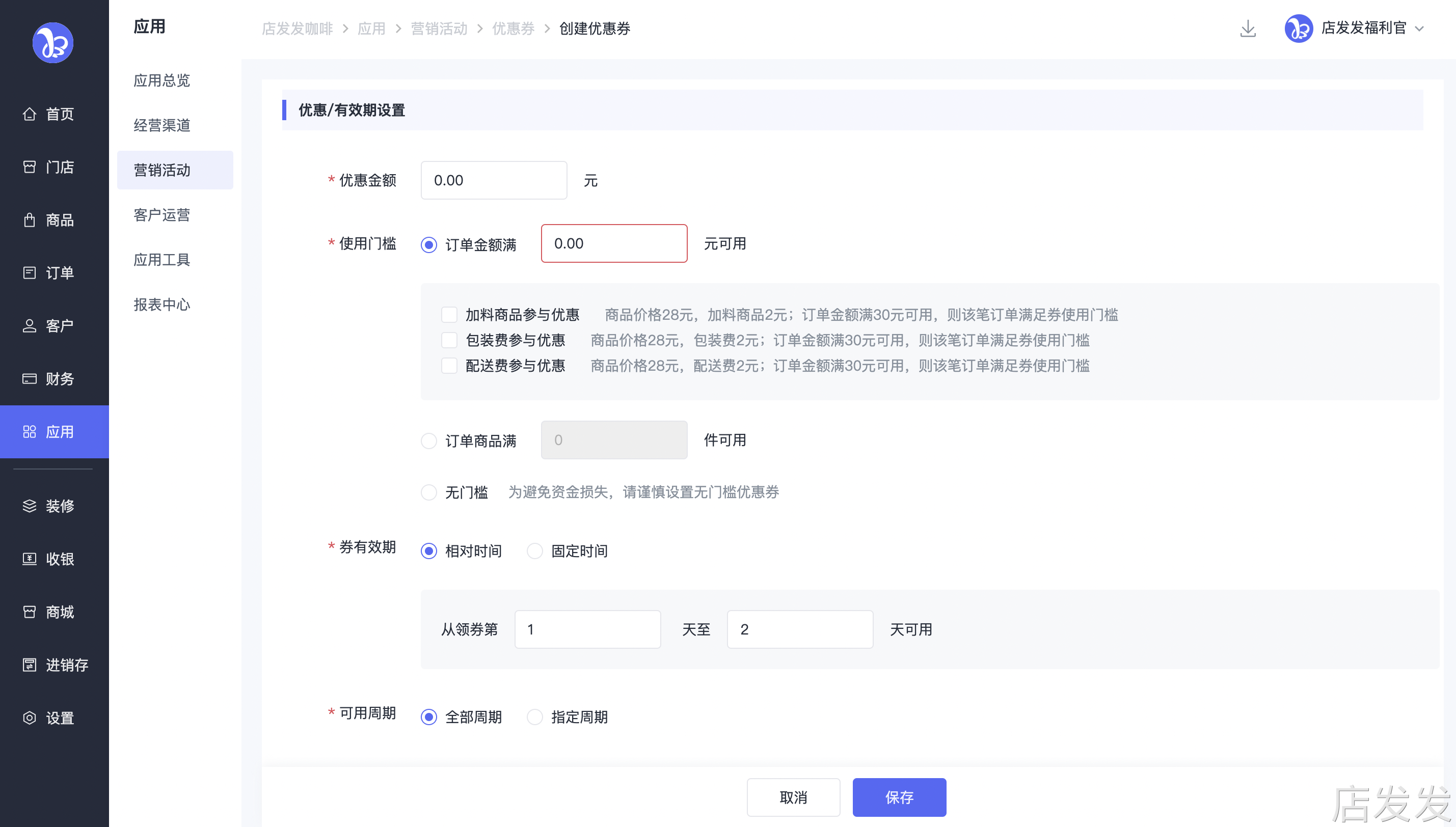The width and height of the screenshot is (1456, 827).
Task: Open 订单 orders icon in sidebar
Action: [30, 272]
